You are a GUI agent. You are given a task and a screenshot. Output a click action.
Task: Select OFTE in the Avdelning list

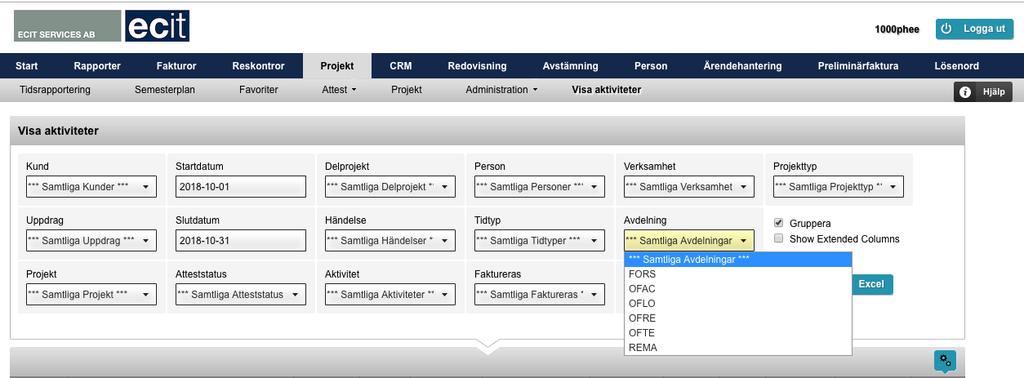(738, 333)
